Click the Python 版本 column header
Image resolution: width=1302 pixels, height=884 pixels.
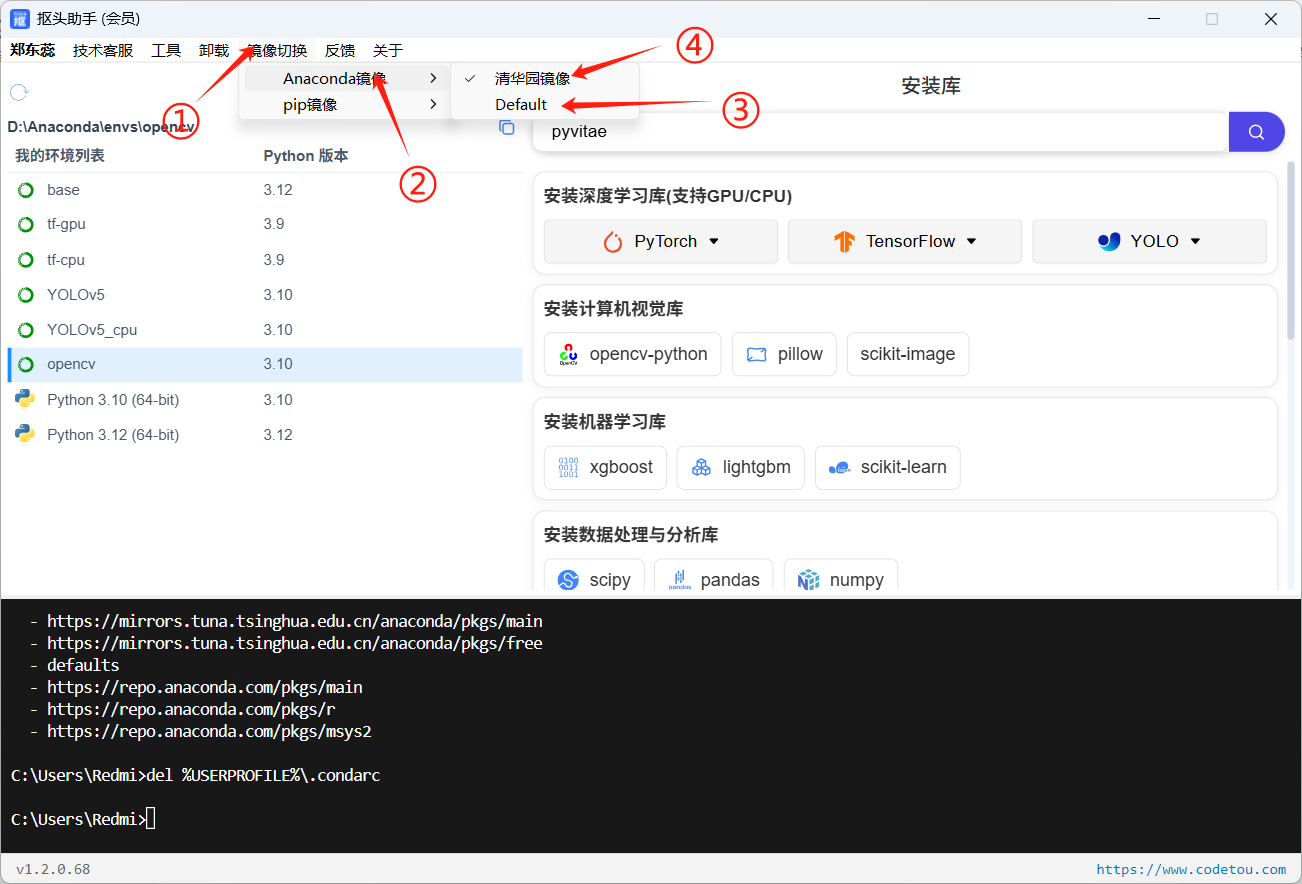pyautogui.click(x=306, y=156)
